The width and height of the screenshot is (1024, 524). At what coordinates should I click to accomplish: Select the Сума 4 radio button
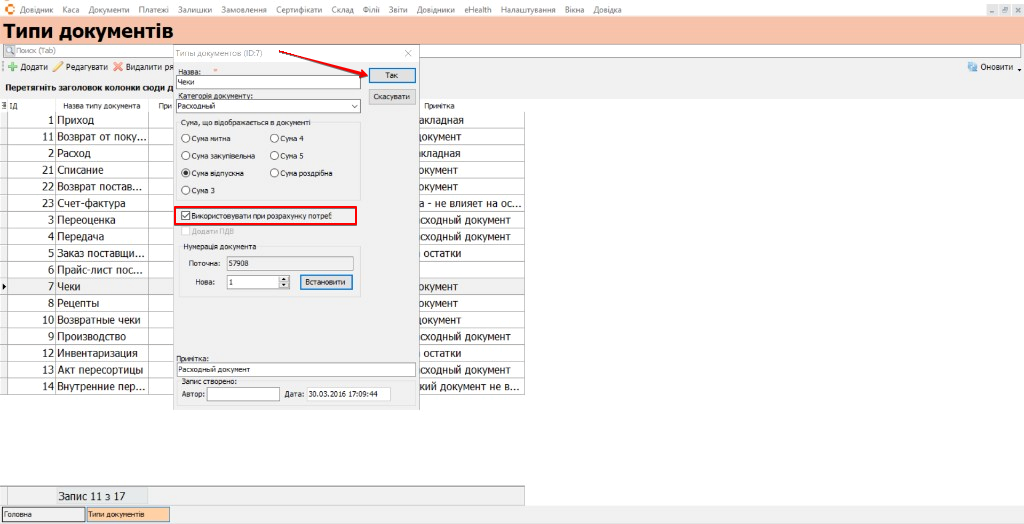274,139
